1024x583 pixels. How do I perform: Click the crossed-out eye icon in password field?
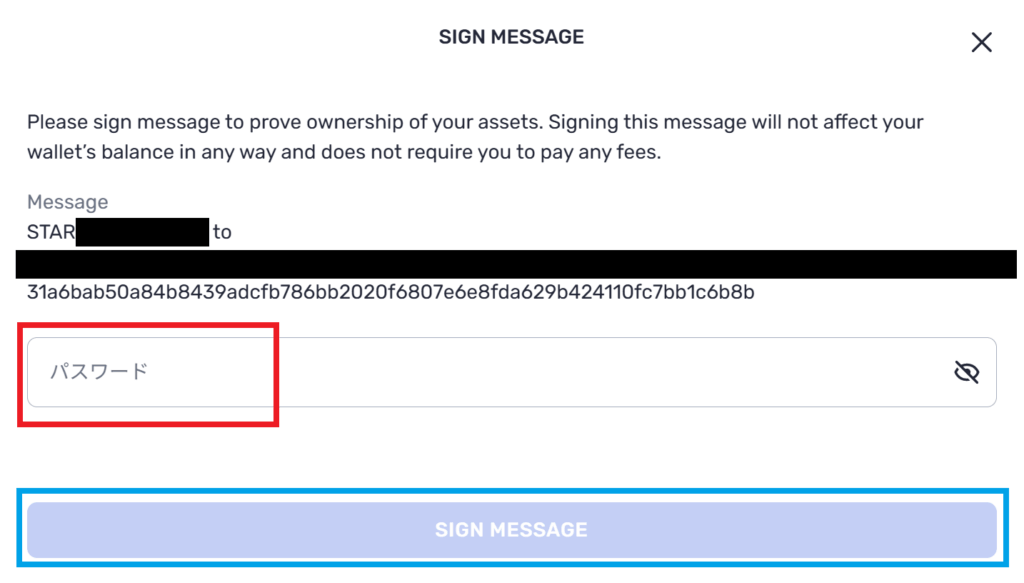click(967, 372)
